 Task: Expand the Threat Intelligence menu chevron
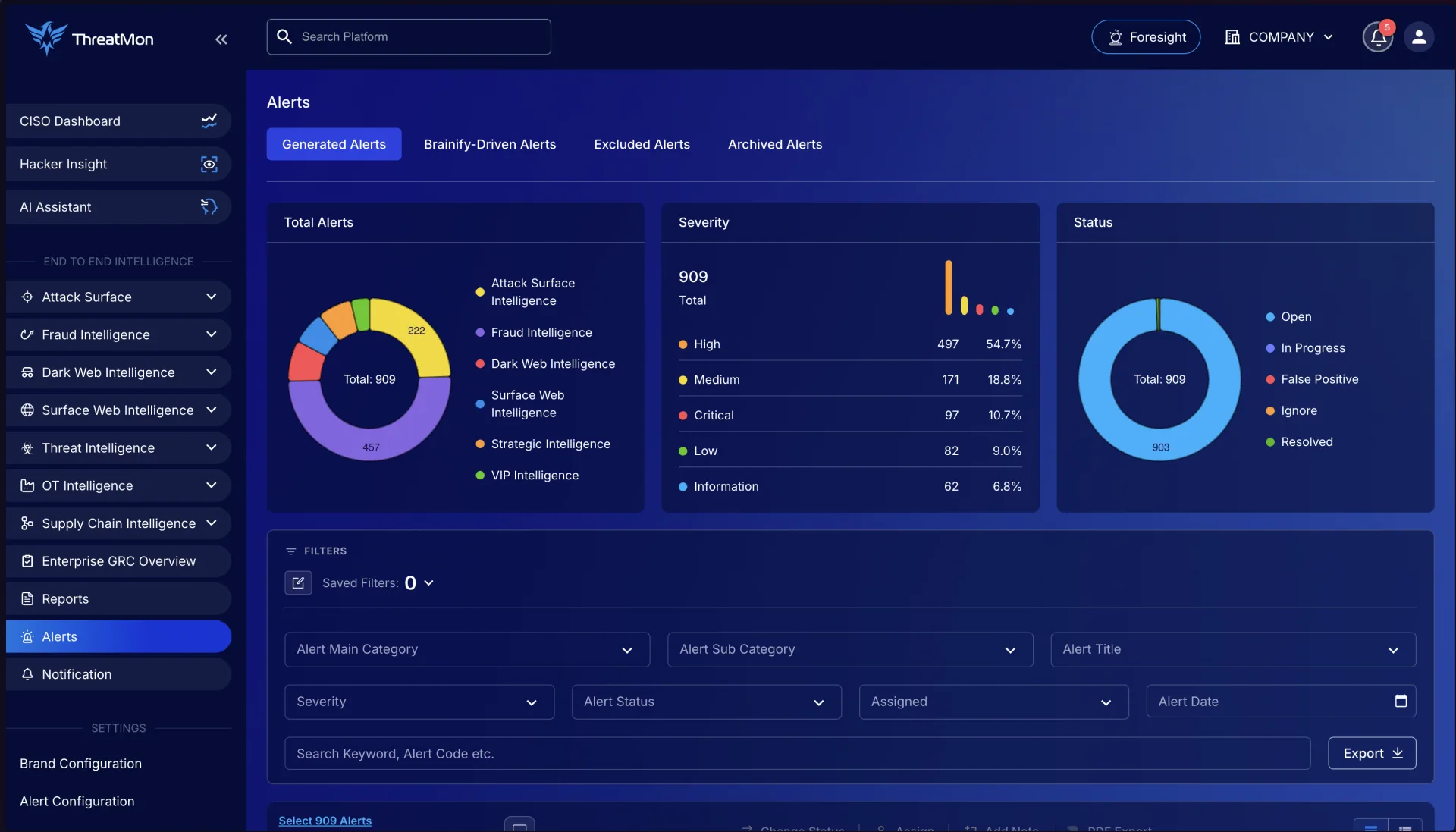click(211, 447)
